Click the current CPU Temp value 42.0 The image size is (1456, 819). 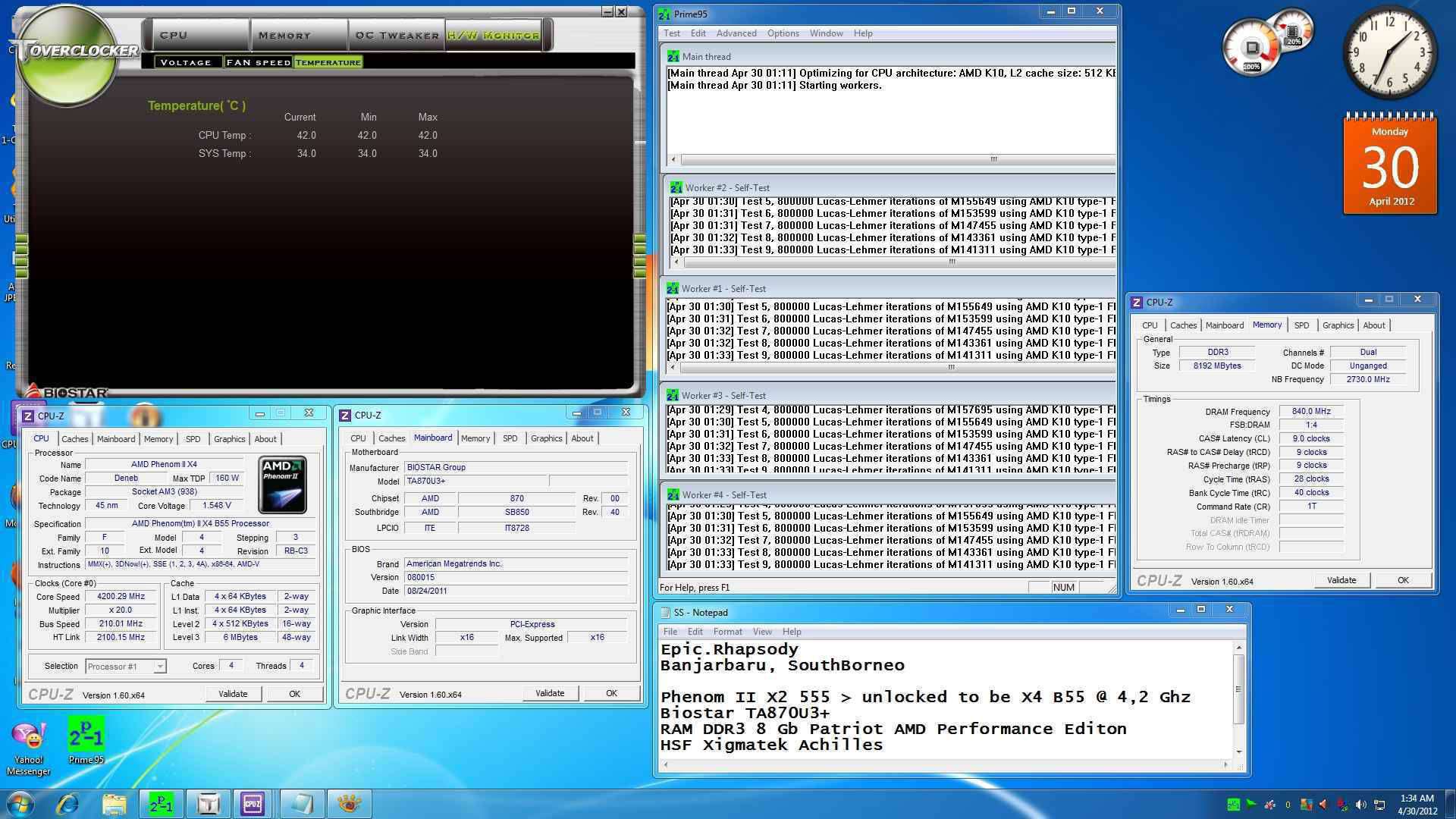coord(306,135)
